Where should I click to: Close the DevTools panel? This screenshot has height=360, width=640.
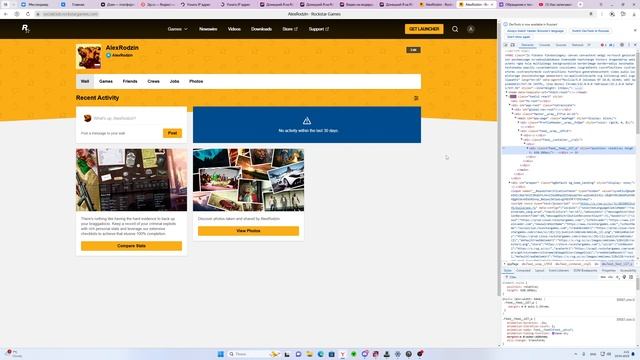click(635, 45)
